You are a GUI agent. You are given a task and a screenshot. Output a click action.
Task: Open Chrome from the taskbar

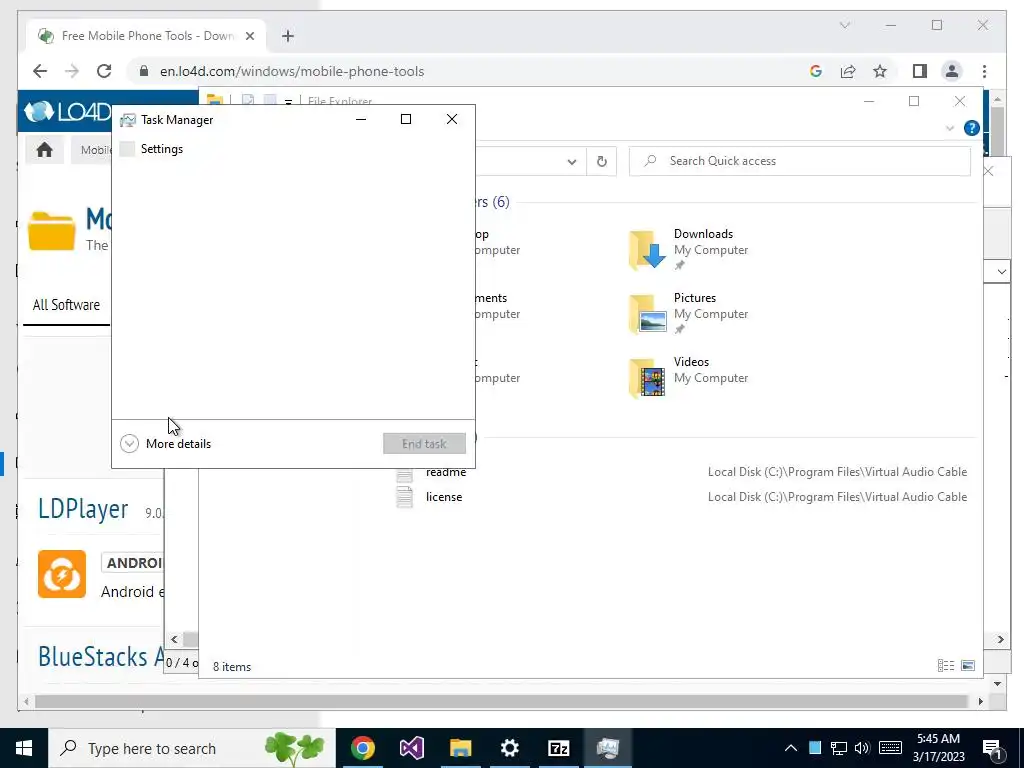tap(362, 748)
